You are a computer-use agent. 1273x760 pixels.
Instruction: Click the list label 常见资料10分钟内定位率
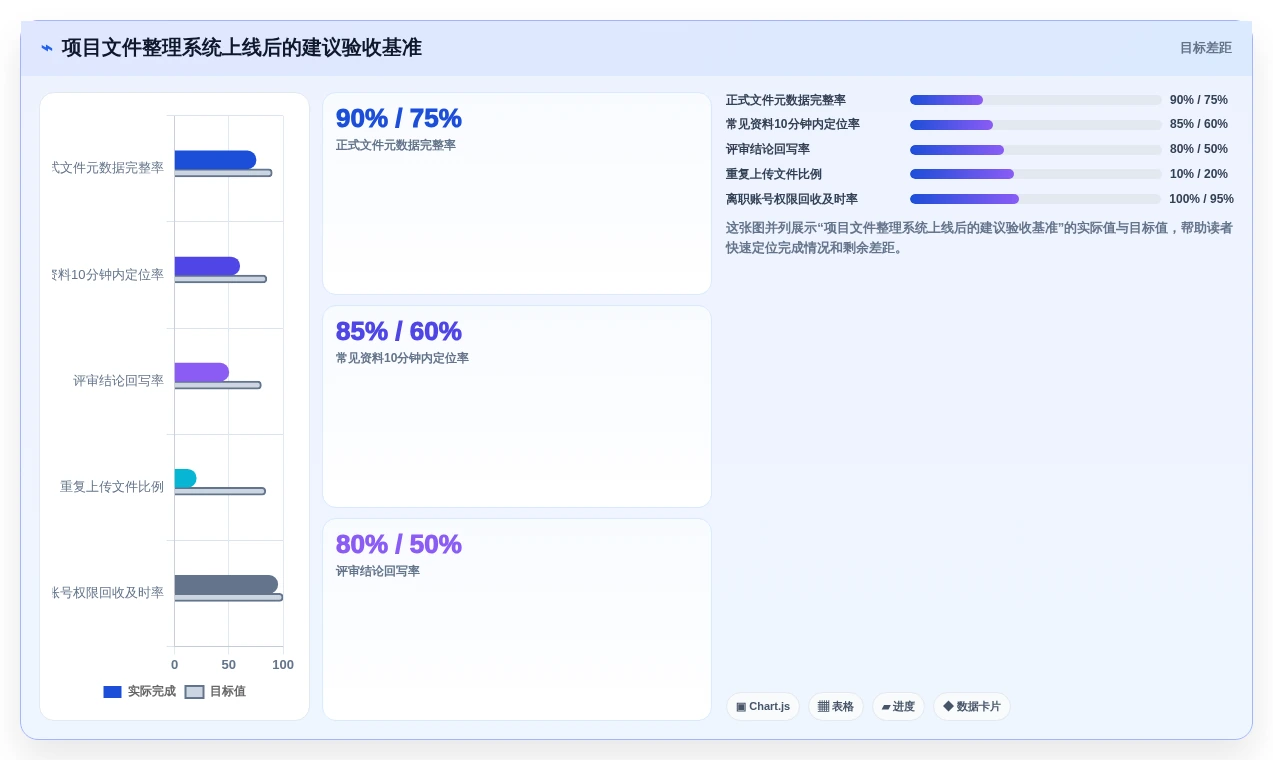793,124
